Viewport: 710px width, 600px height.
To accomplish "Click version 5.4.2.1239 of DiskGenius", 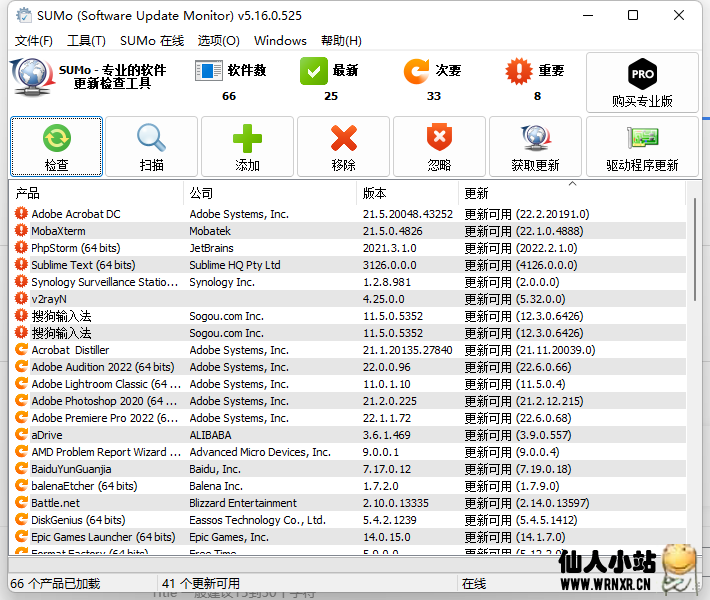I will coord(389,520).
